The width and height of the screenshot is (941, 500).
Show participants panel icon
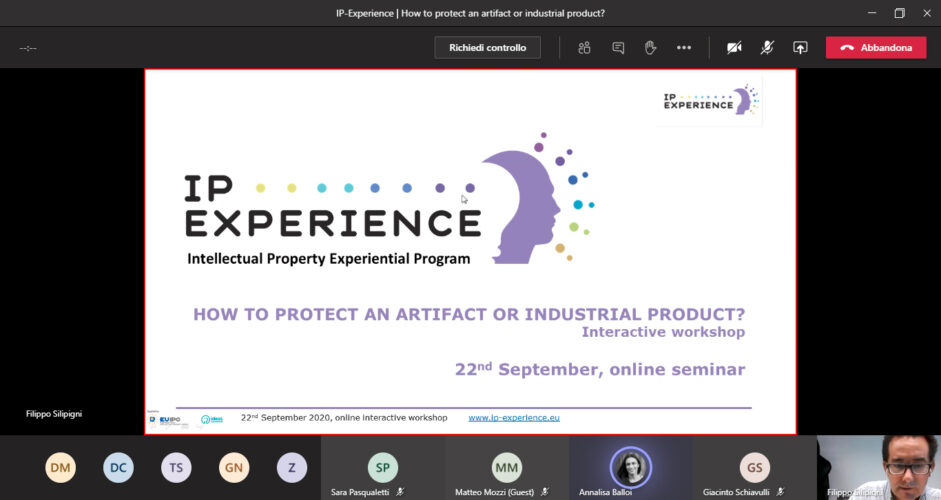tap(584, 47)
